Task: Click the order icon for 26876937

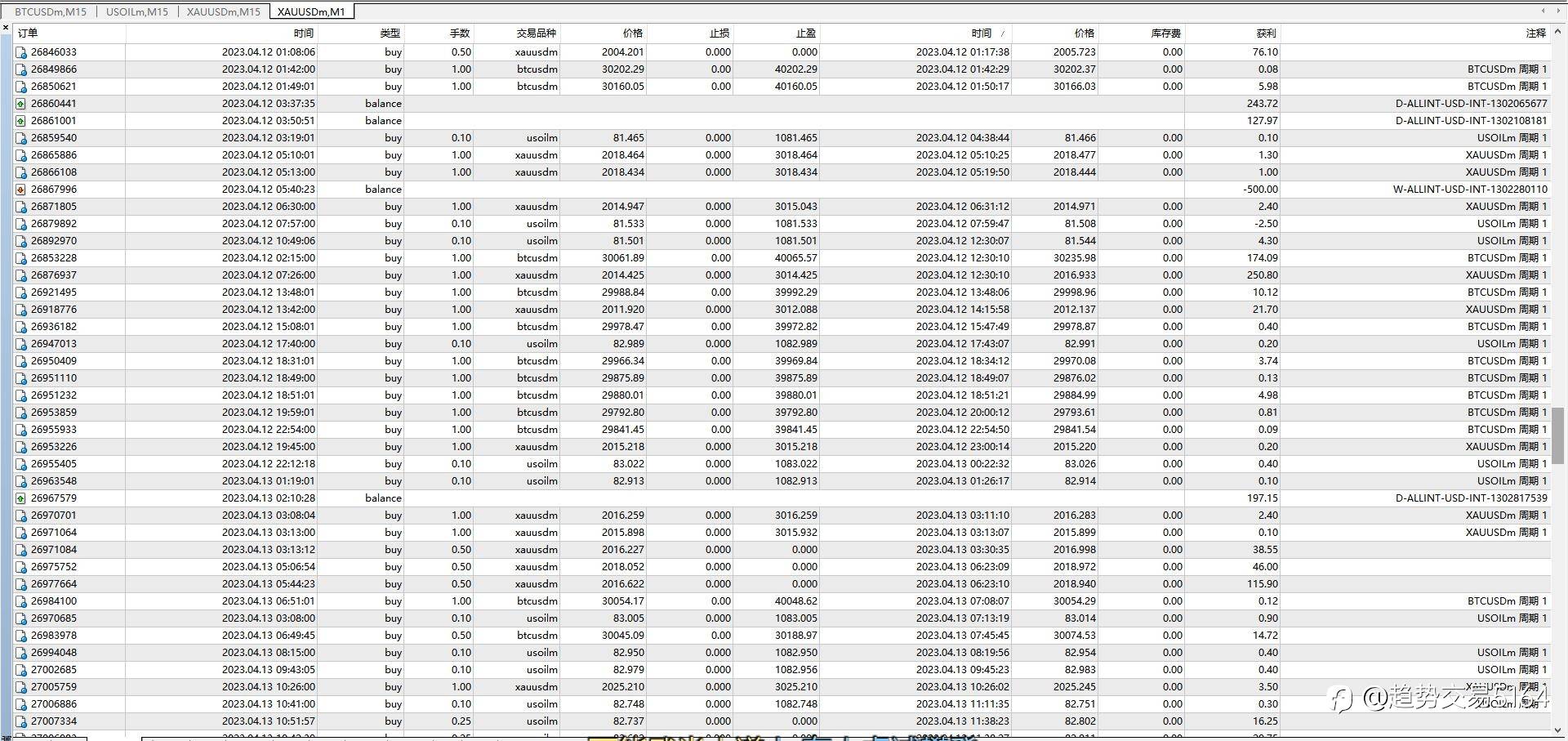Action: coord(21,275)
